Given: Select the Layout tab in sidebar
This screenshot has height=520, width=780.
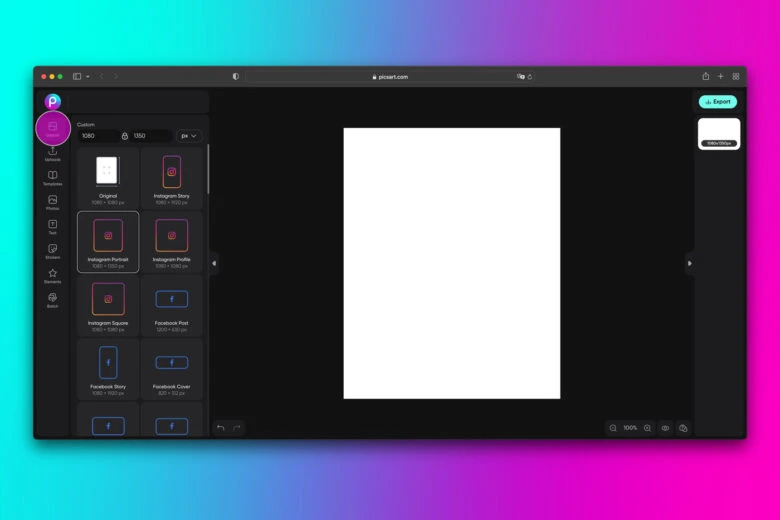Looking at the screenshot, I should point(52,128).
